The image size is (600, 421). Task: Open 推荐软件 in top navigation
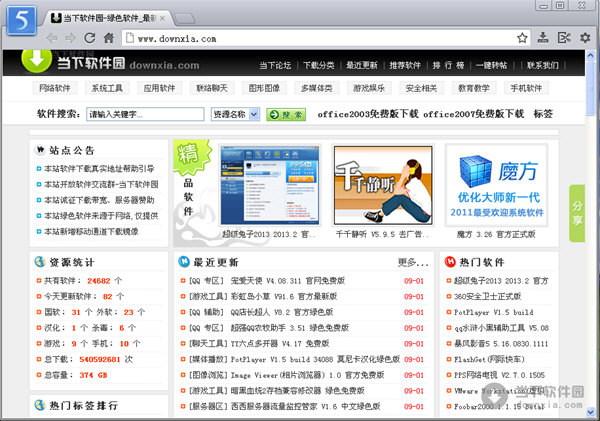[405, 65]
